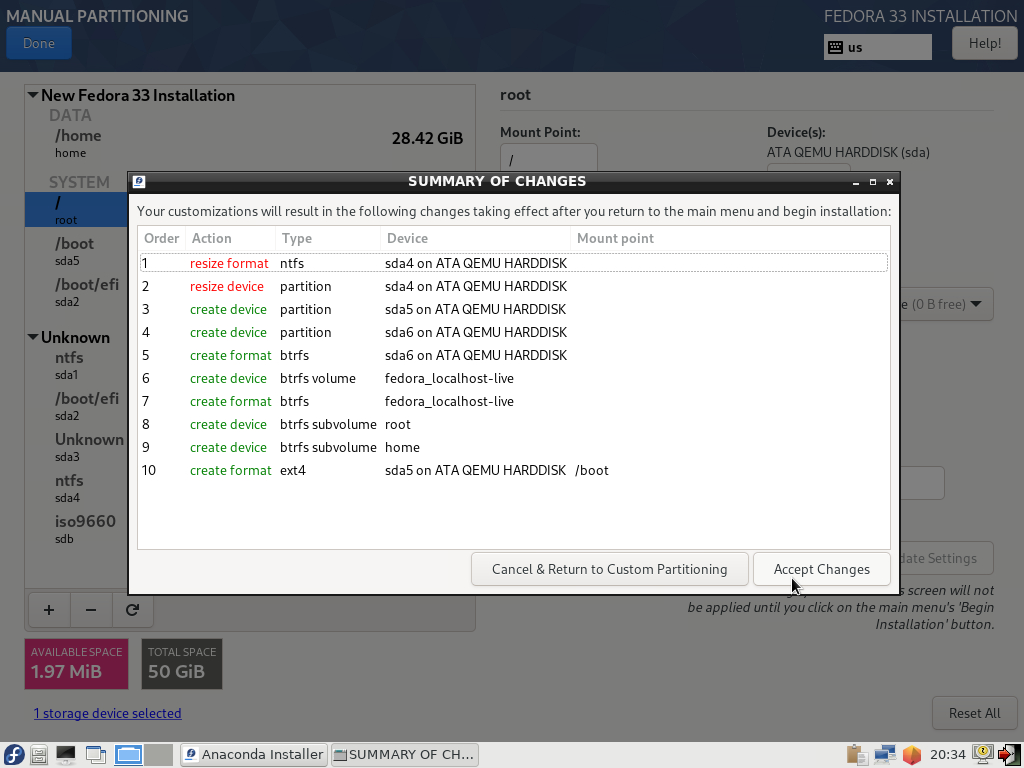Select the ntfs sda1 entry
This screenshot has height=768, width=1024.
(x=76, y=365)
